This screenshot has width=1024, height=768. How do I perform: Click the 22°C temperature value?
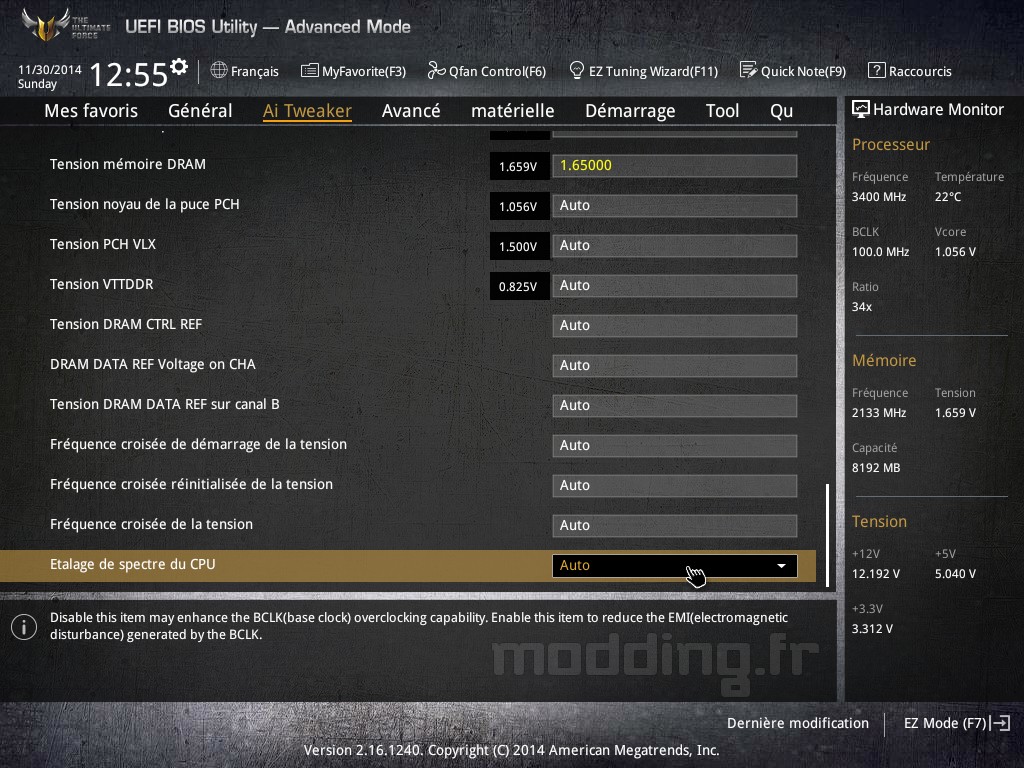click(948, 197)
